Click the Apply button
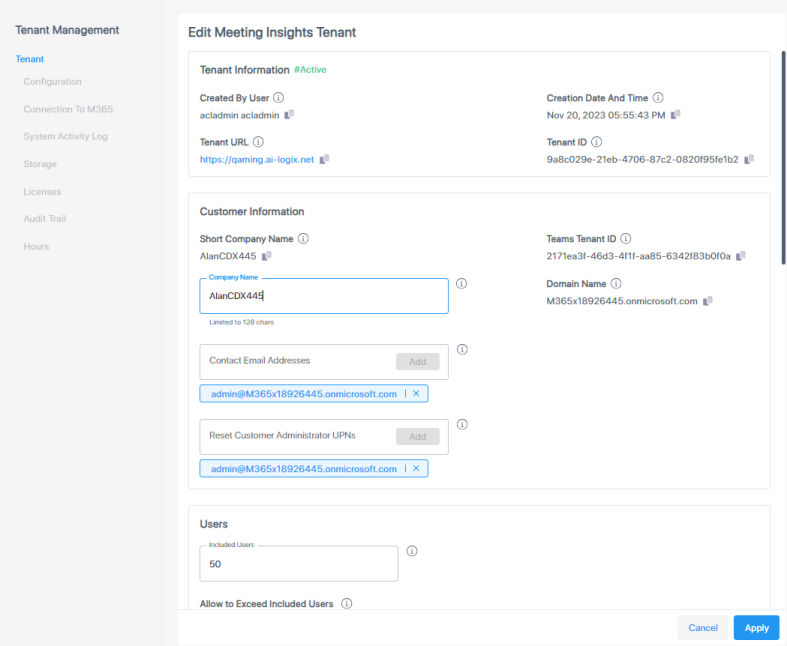 click(x=756, y=628)
